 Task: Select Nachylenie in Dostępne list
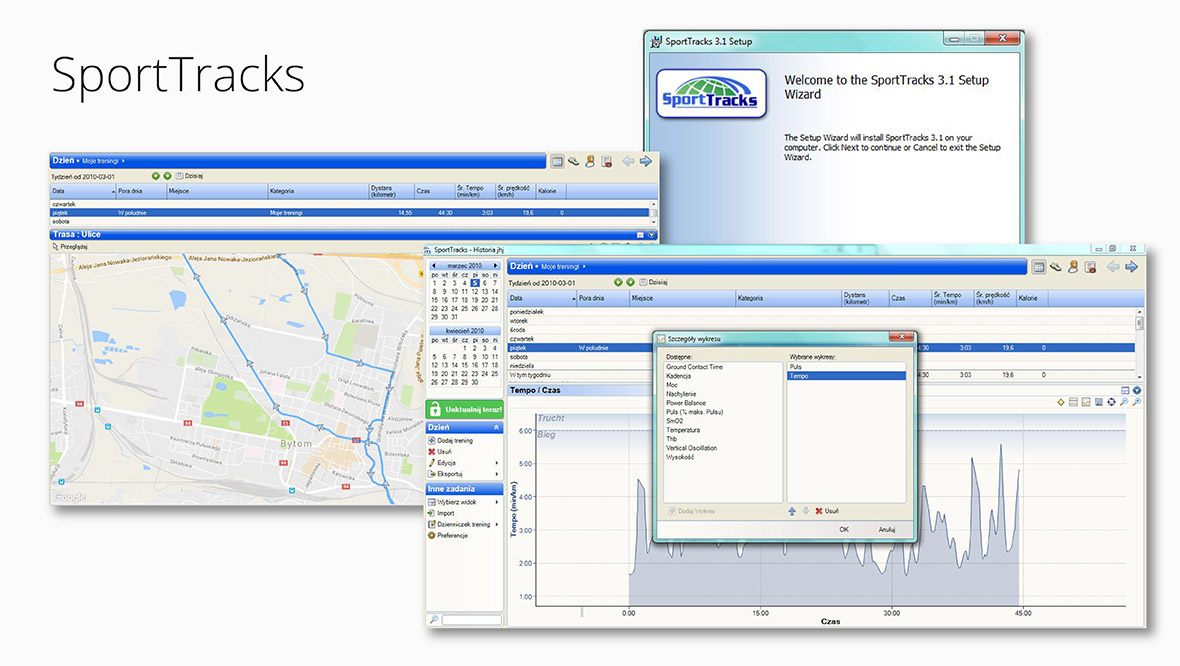[x=681, y=394]
